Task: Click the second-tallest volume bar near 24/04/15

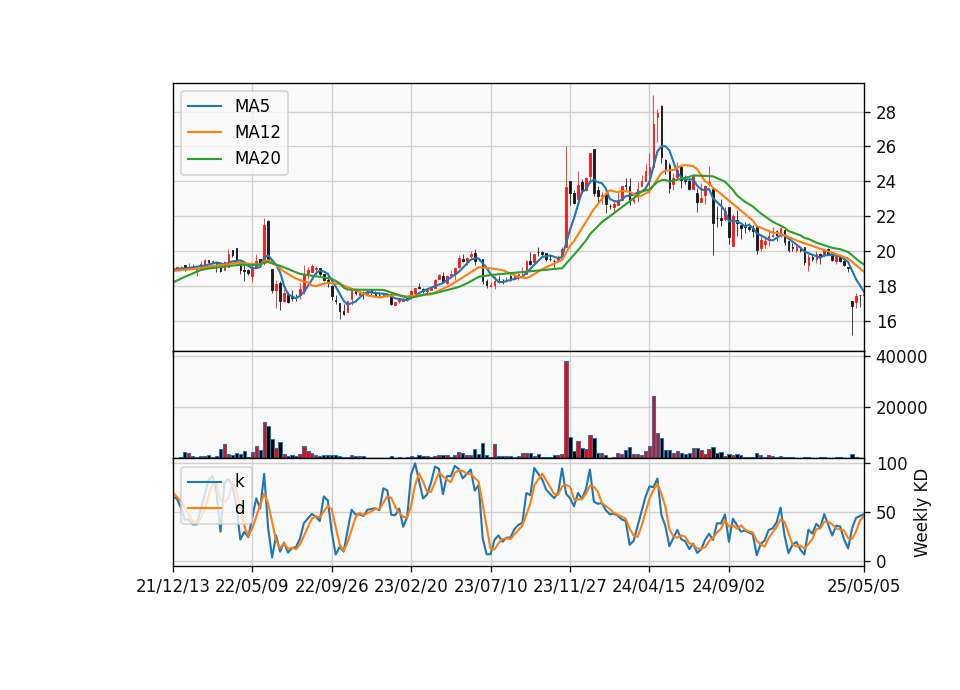Action: [x=654, y=427]
